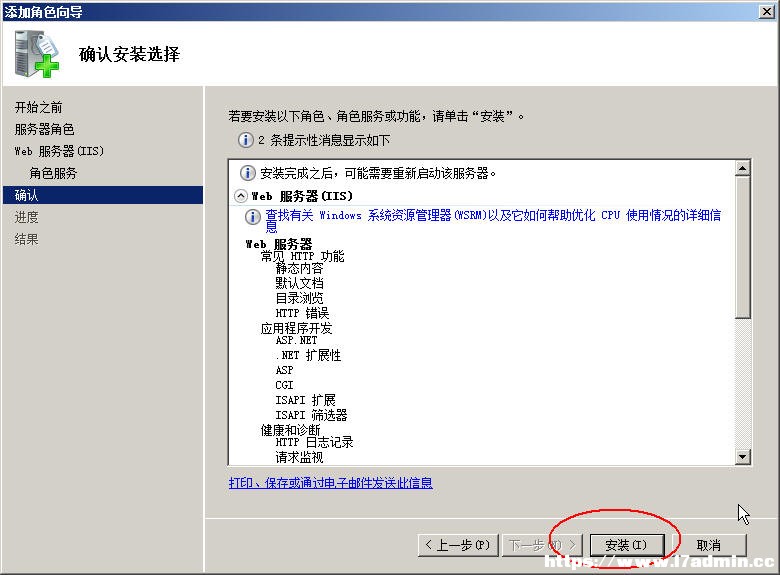The width and height of the screenshot is (780, 575).
Task: Click the scroll down arrow of the list
Action: [742, 457]
